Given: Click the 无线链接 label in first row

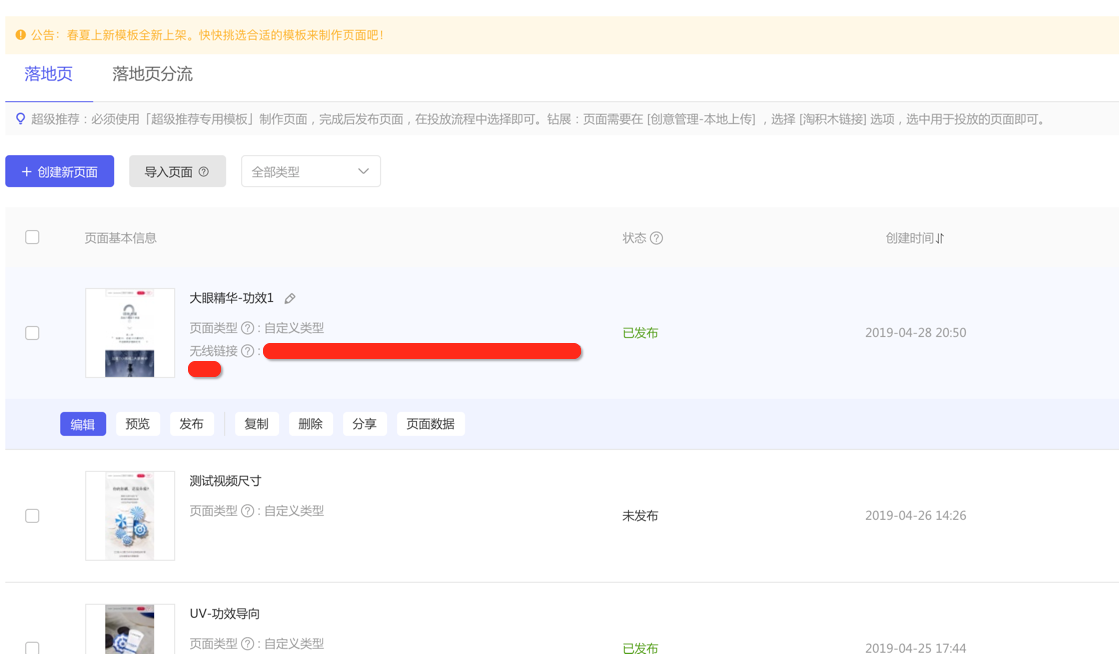Looking at the screenshot, I should [213, 351].
